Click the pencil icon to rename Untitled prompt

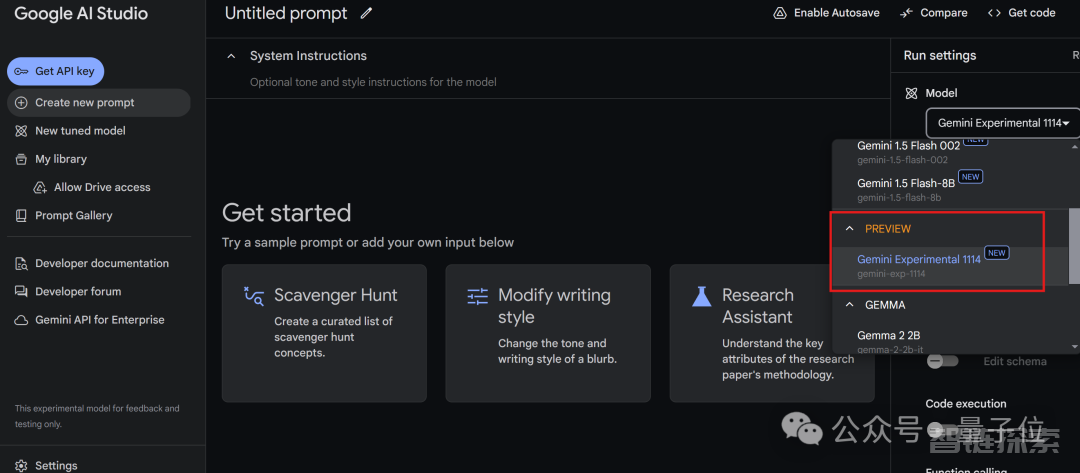point(366,13)
